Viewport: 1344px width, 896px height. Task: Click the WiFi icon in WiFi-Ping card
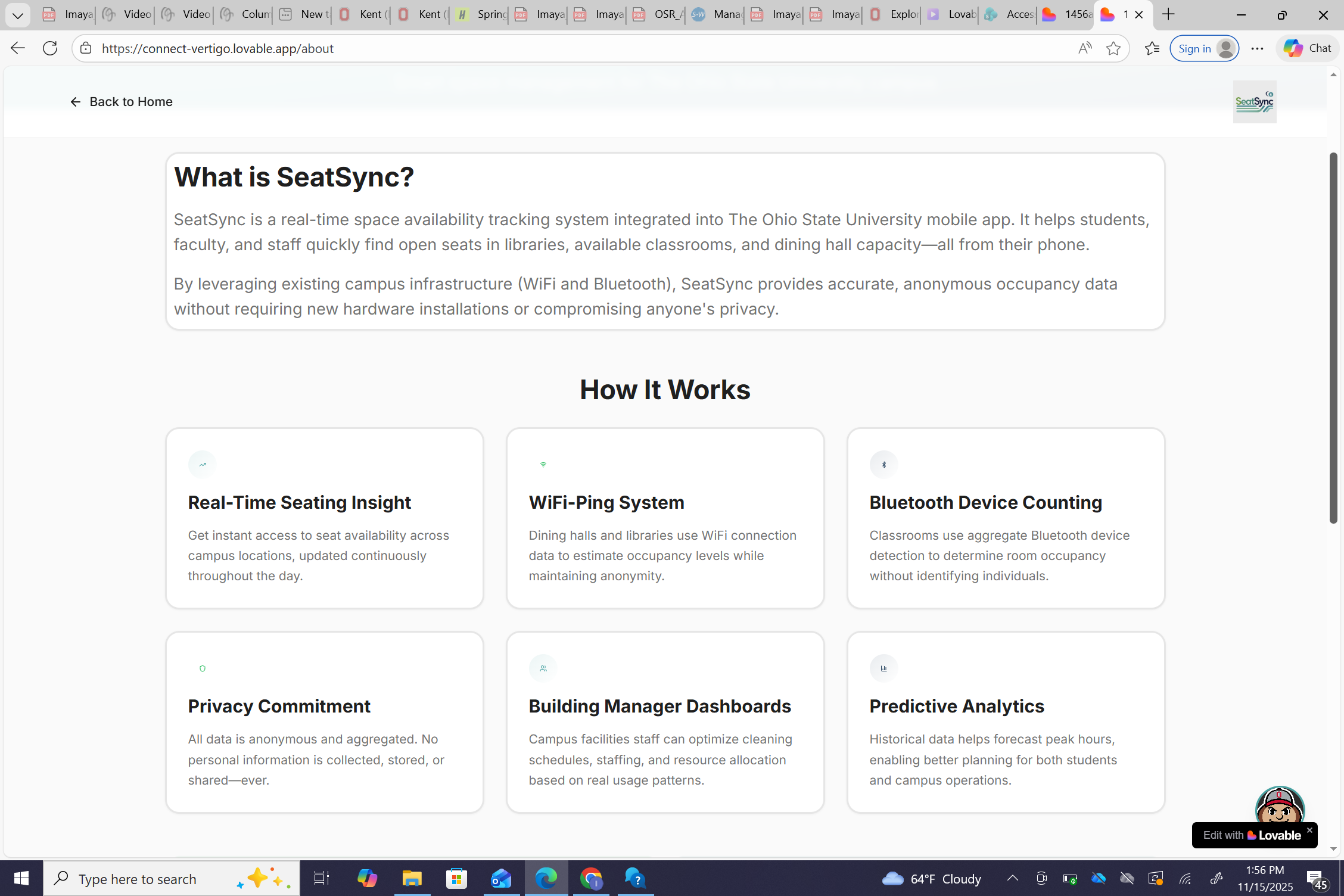pyautogui.click(x=543, y=465)
